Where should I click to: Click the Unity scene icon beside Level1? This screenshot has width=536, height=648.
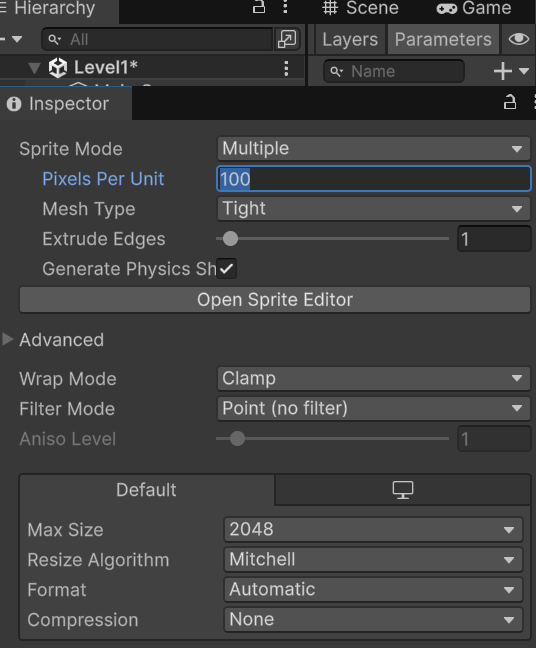(58, 68)
